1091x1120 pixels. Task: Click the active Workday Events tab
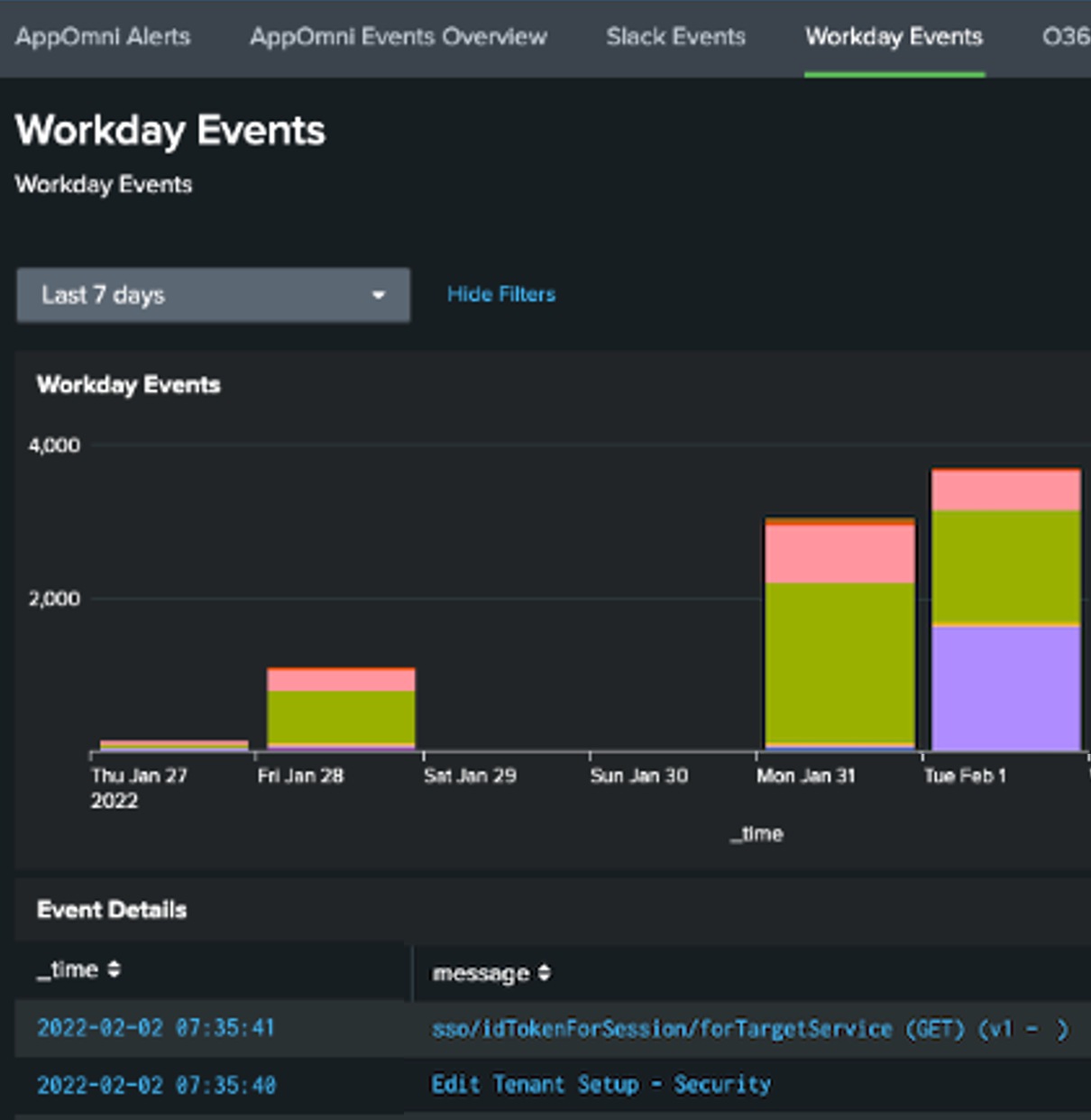click(894, 37)
